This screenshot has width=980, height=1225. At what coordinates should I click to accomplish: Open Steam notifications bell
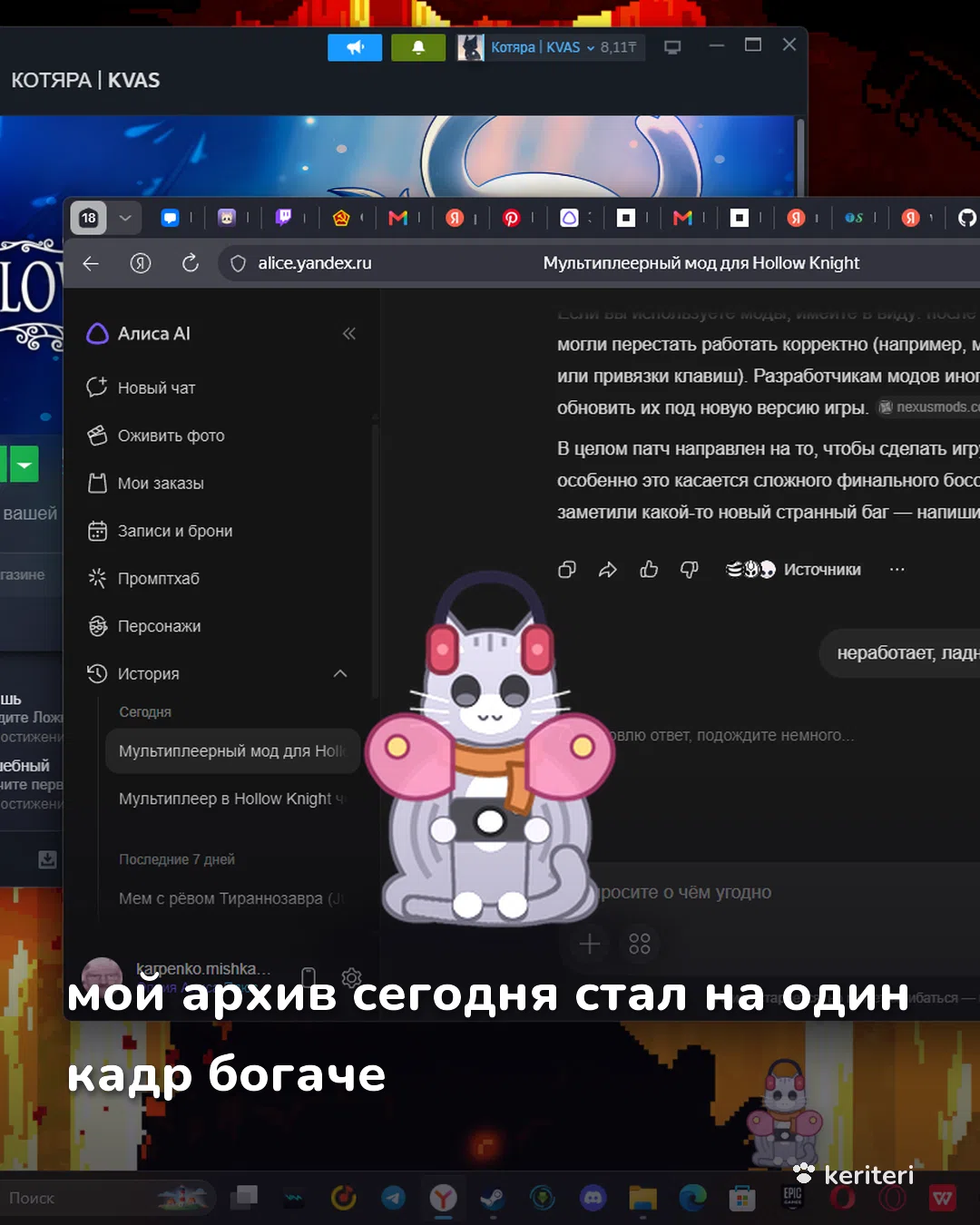[x=418, y=47]
